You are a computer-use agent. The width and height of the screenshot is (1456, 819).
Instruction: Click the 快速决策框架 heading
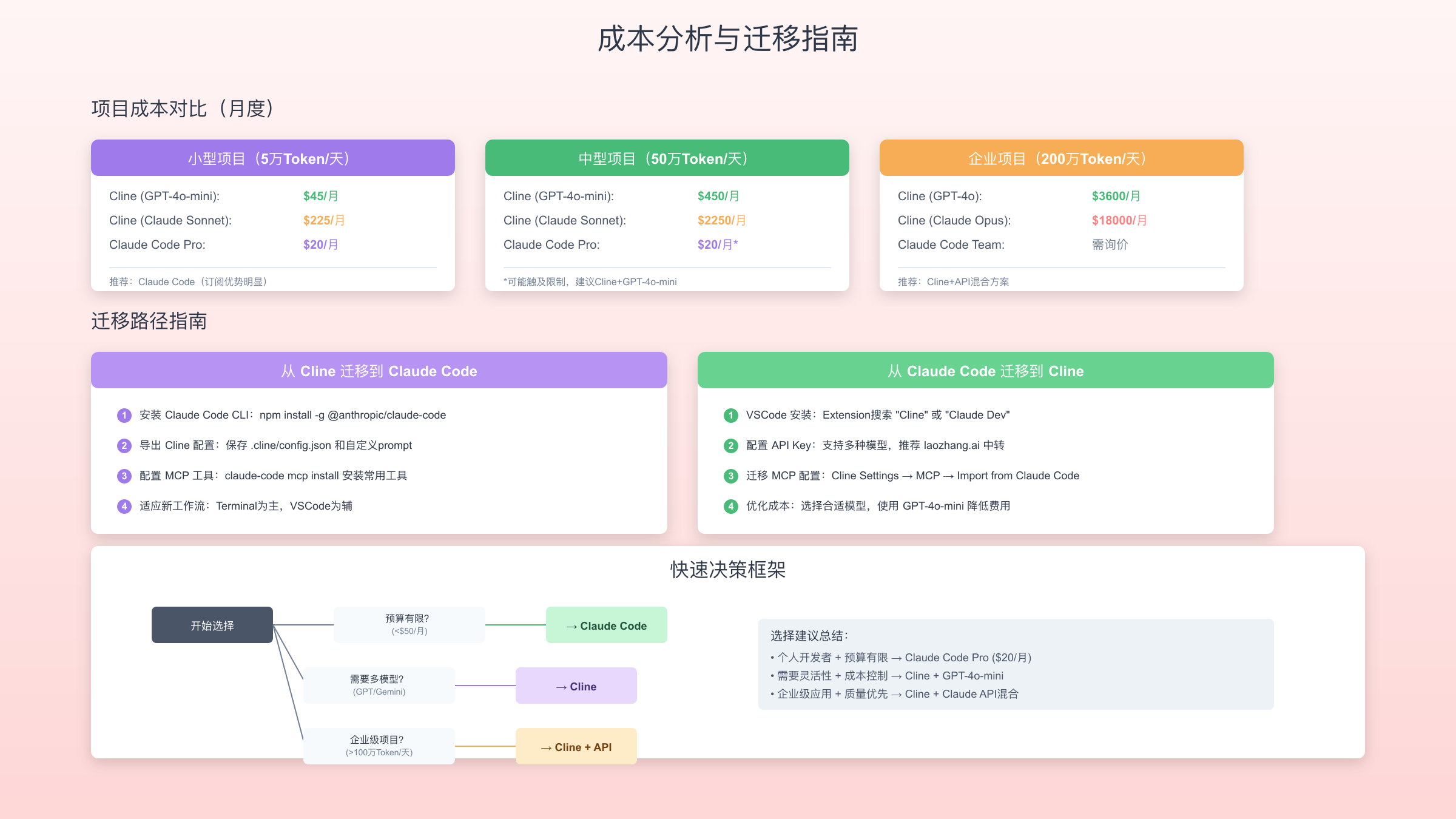pos(728,570)
